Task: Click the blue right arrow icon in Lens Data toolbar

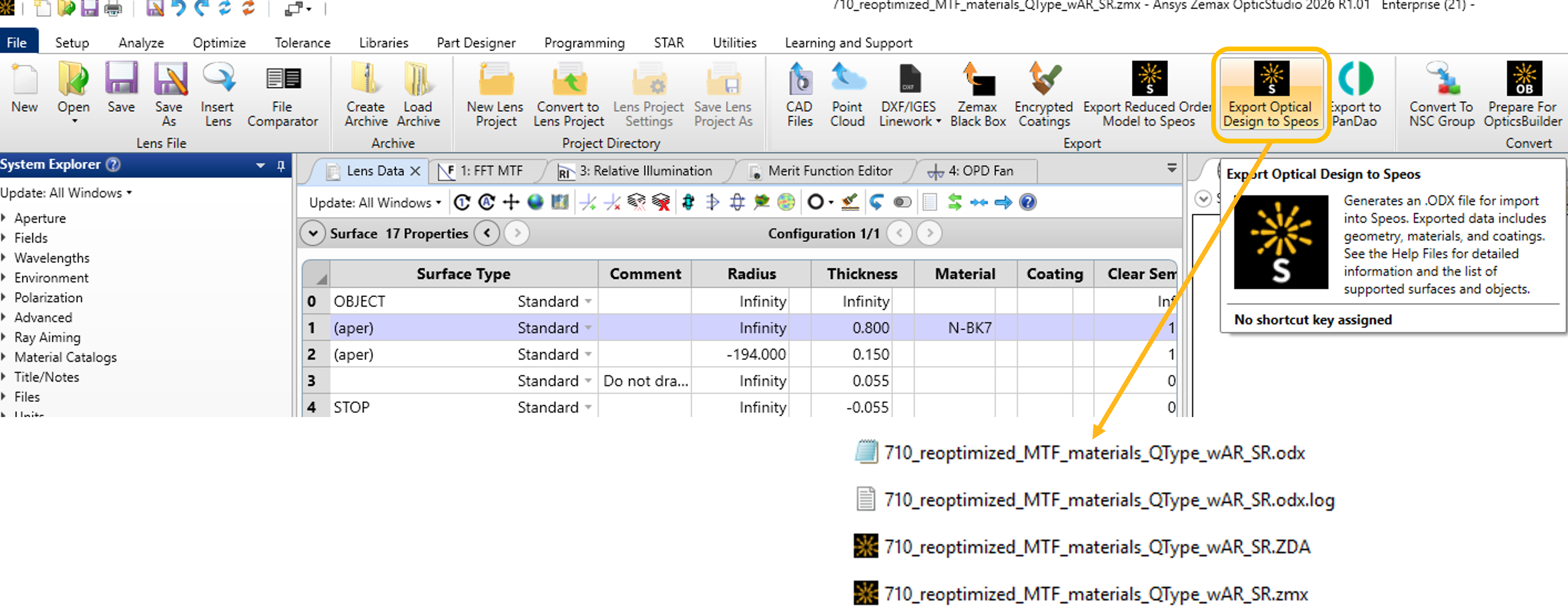Action: pos(1003,202)
